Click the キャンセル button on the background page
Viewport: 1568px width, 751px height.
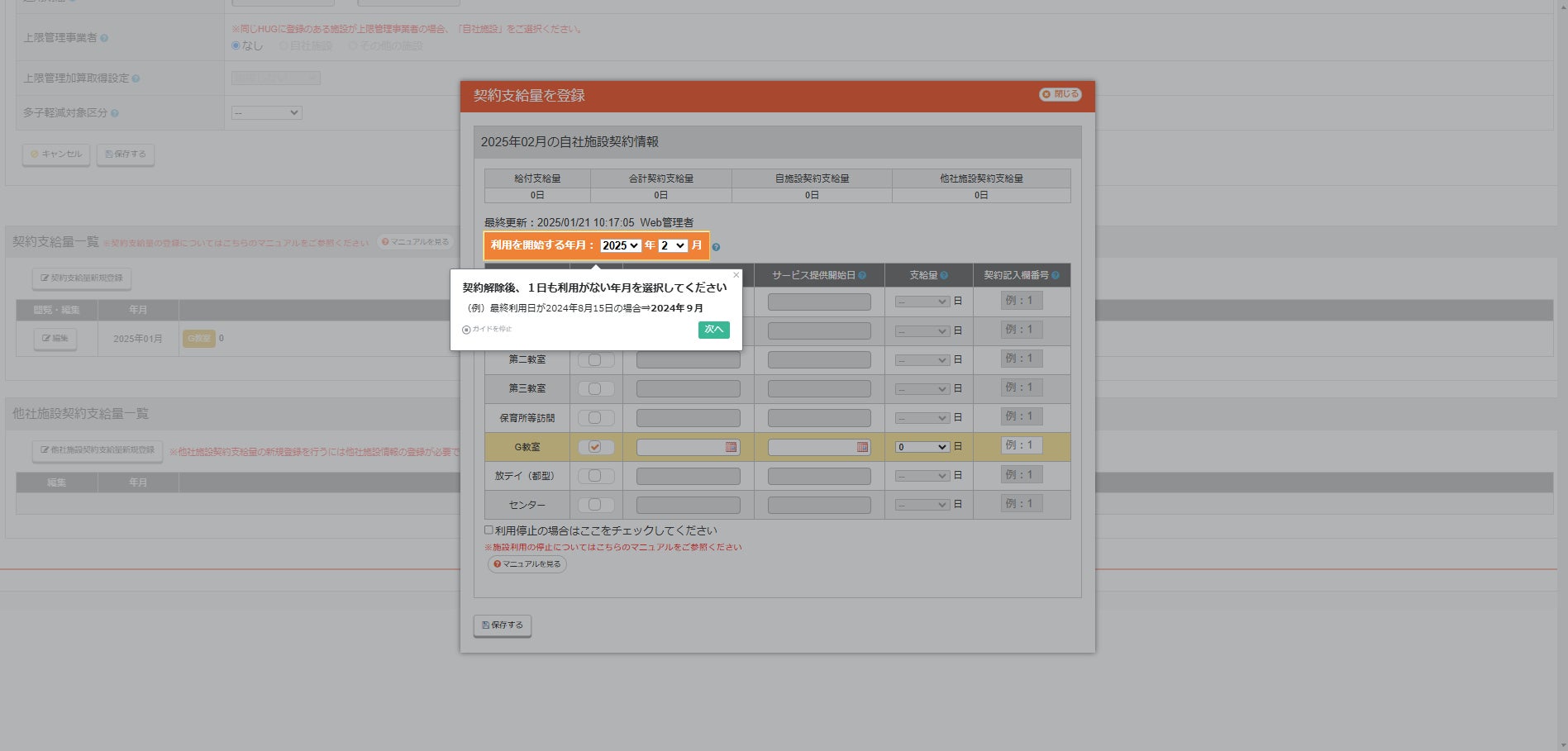[x=56, y=154]
